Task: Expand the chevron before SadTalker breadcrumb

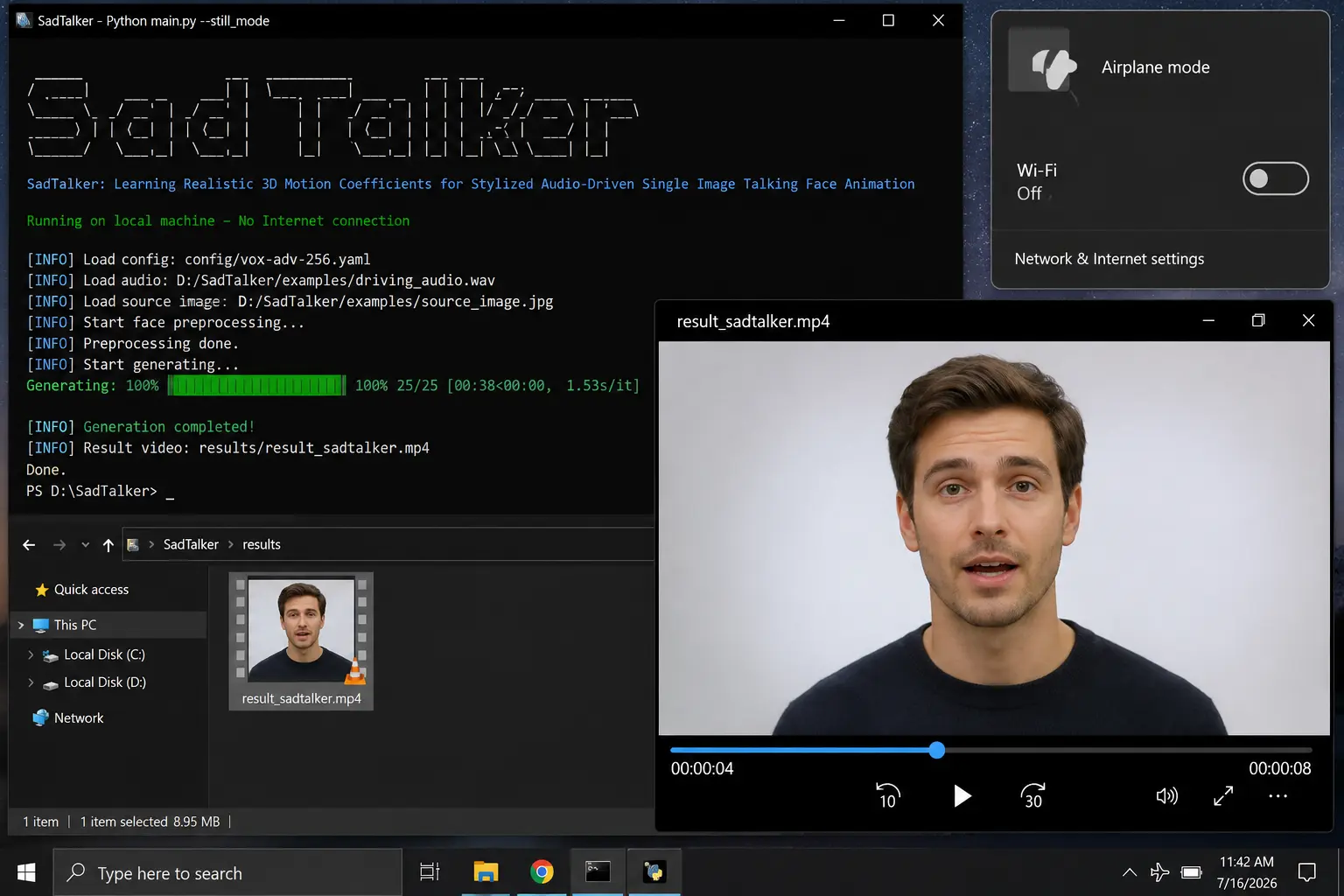Action: point(151,544)
